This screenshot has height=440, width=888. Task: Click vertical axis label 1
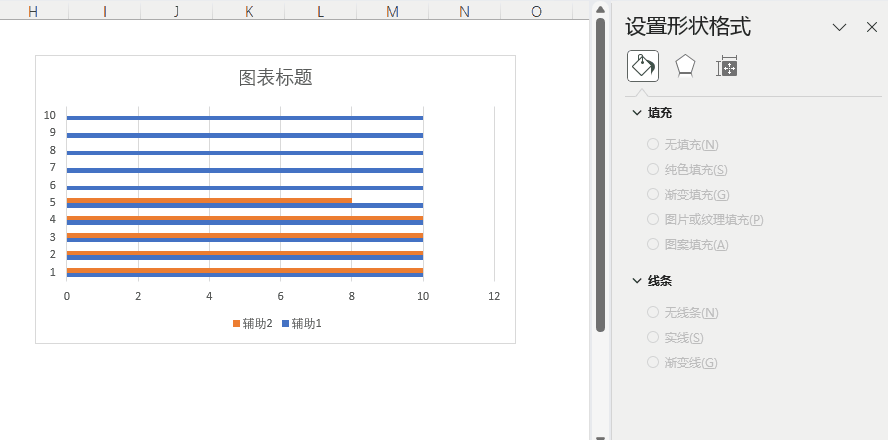point(53,272)
